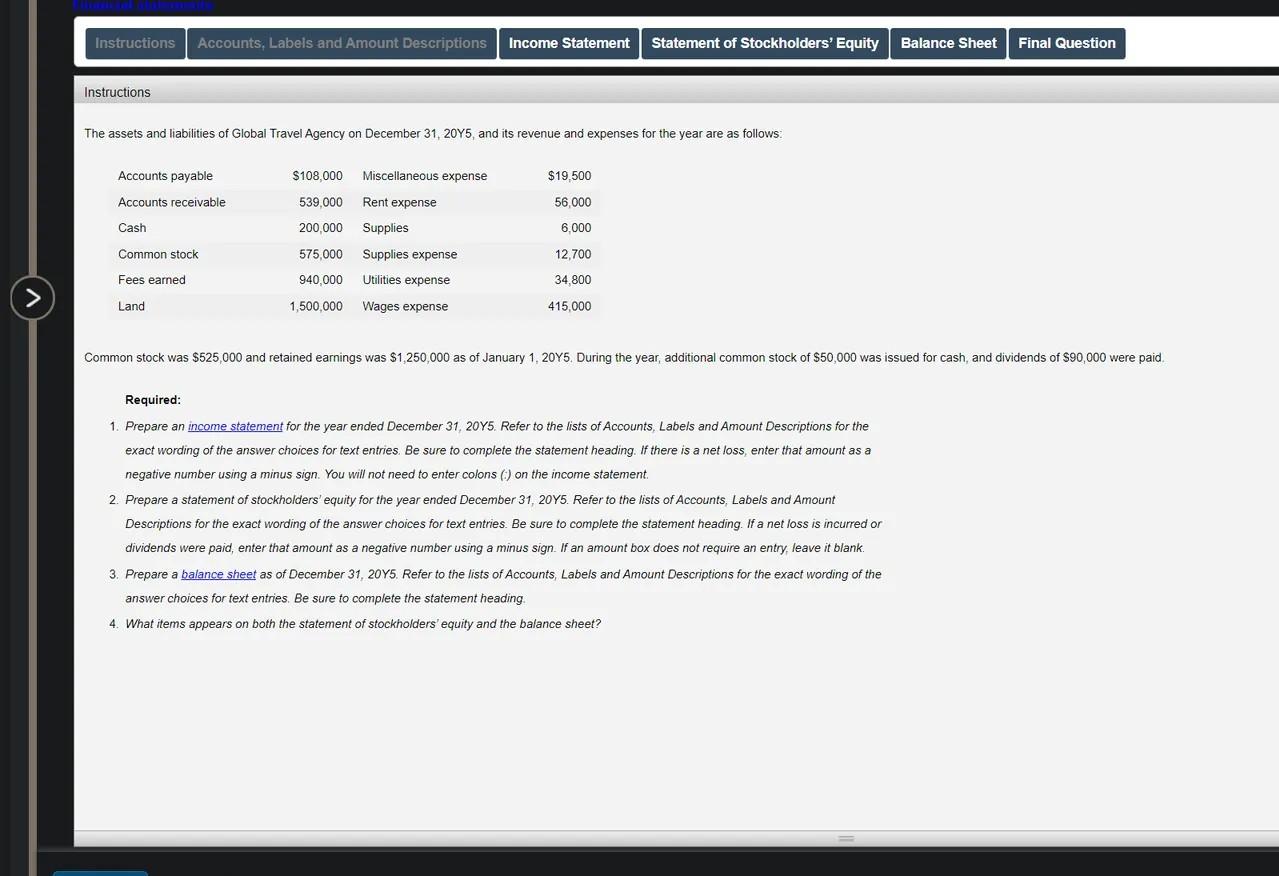
Task: Follow the income statement hyperlink in requirement 1
Action: click(235, 426)
